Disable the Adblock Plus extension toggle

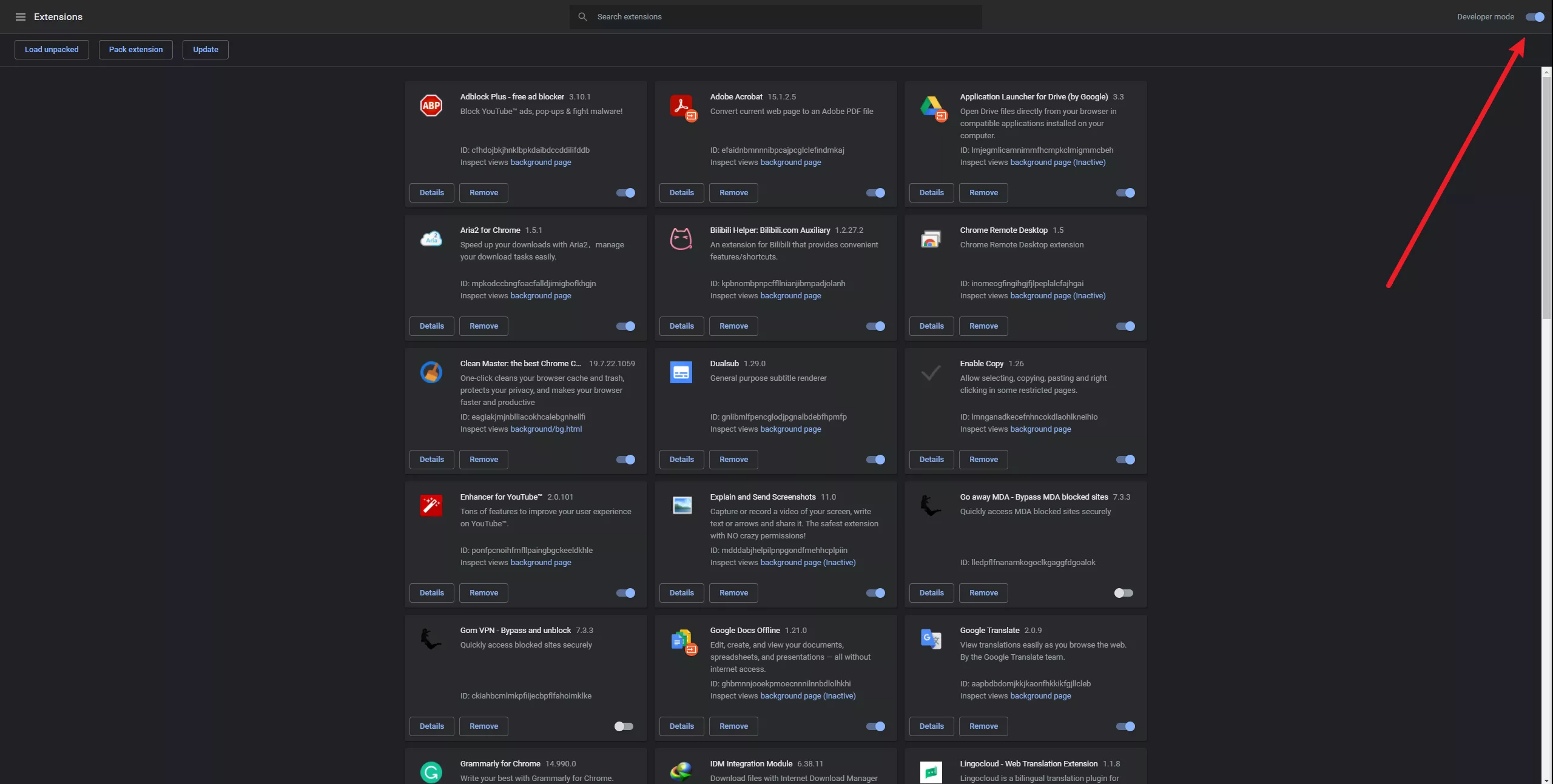(625, 193)
